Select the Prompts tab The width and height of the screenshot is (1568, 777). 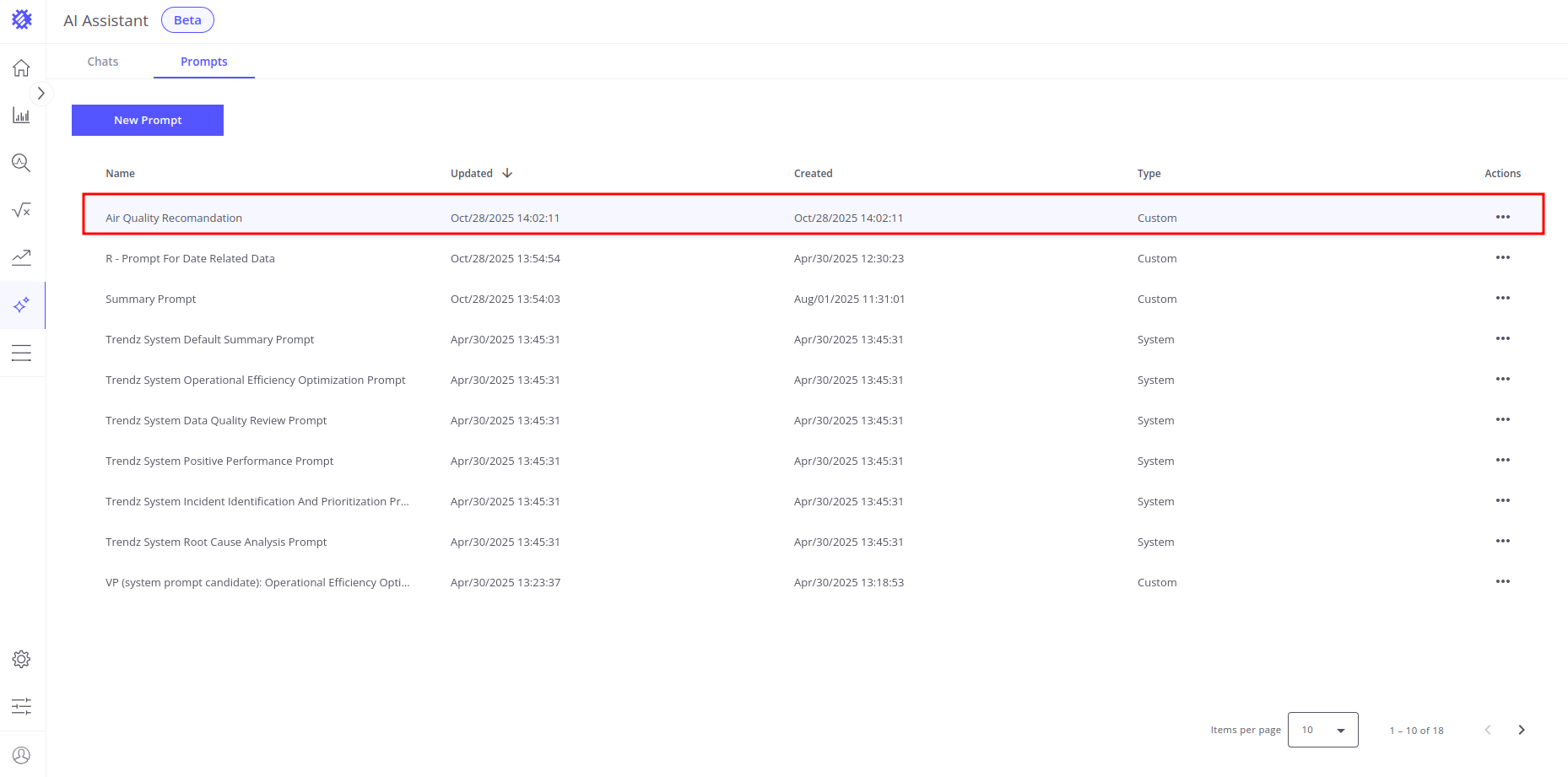(203, 62)
